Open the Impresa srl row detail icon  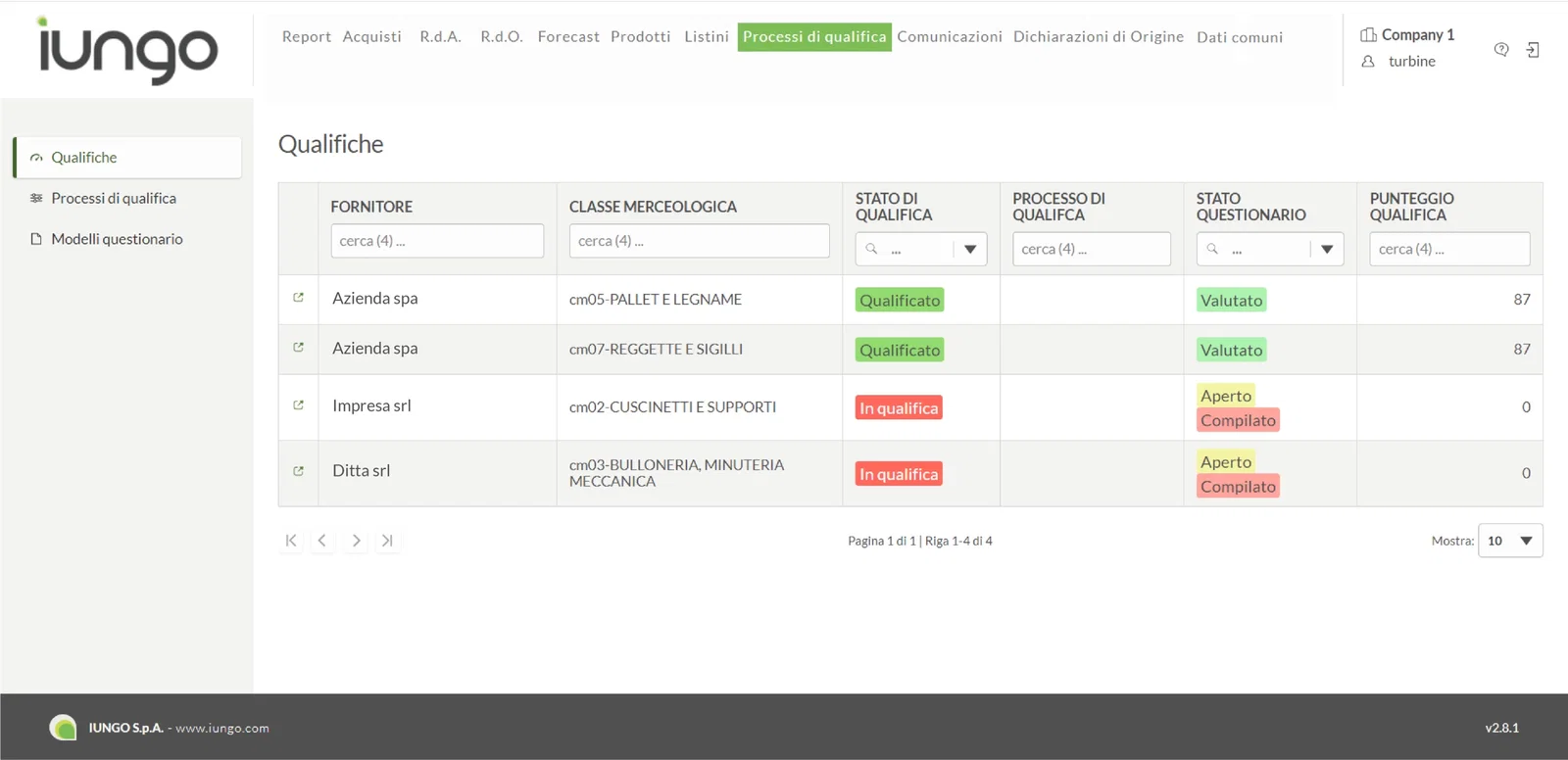[x=298, y=405]
